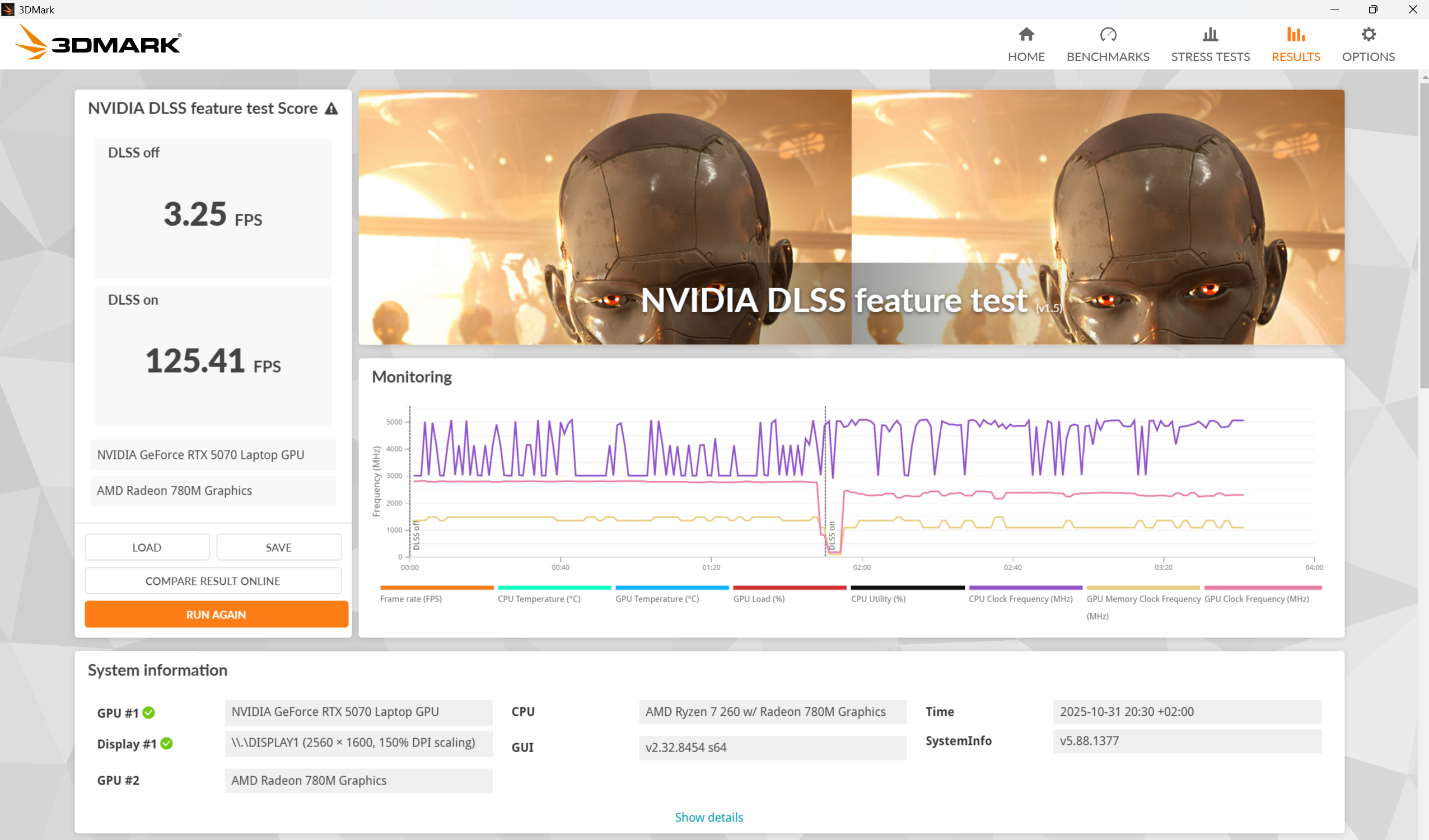Toggle the Frame rate (FPS) legend series
Screen dimensions: 1429x840
coord(410,599)
